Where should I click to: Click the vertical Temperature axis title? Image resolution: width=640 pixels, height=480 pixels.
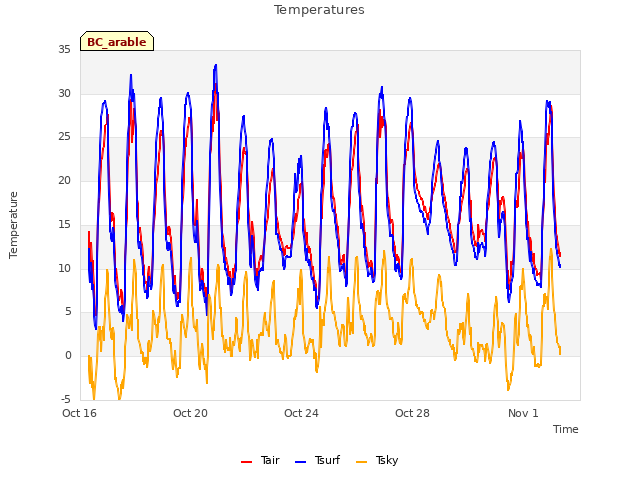13,225
